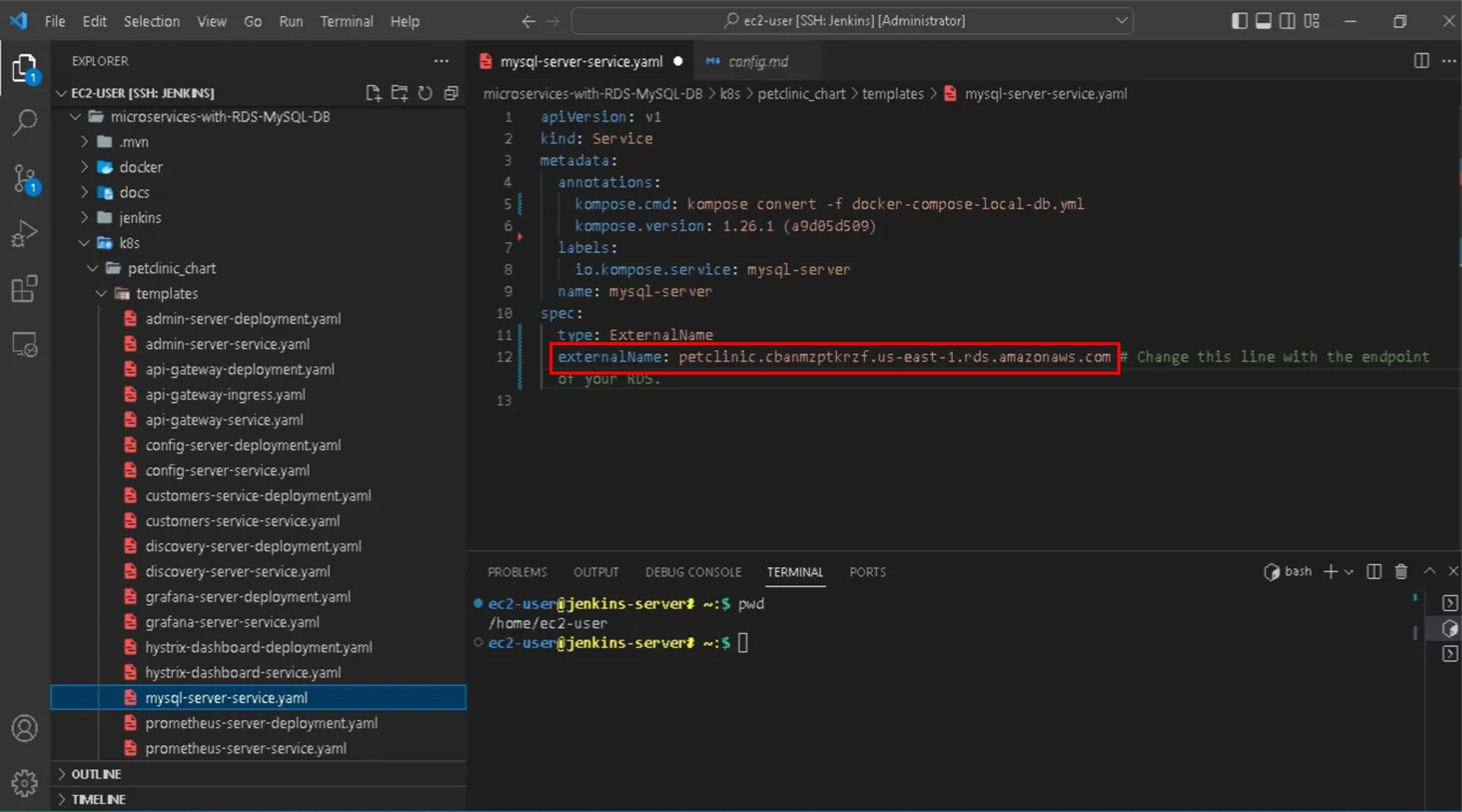Refresh the Explorer file tree

(x=425, y=93)
